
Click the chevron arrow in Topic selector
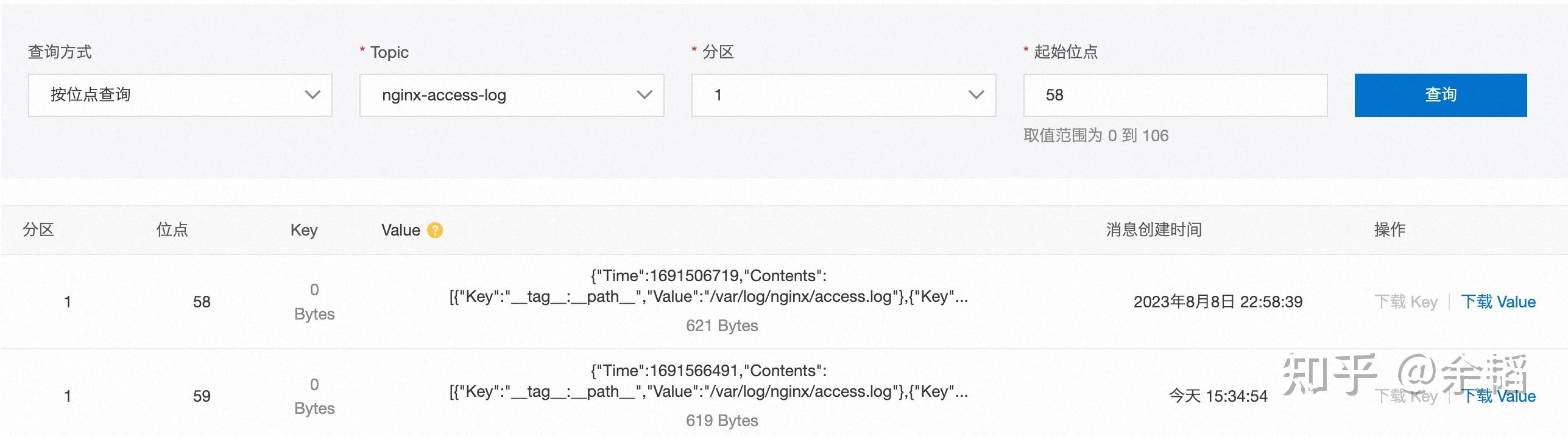click(644, 95)
